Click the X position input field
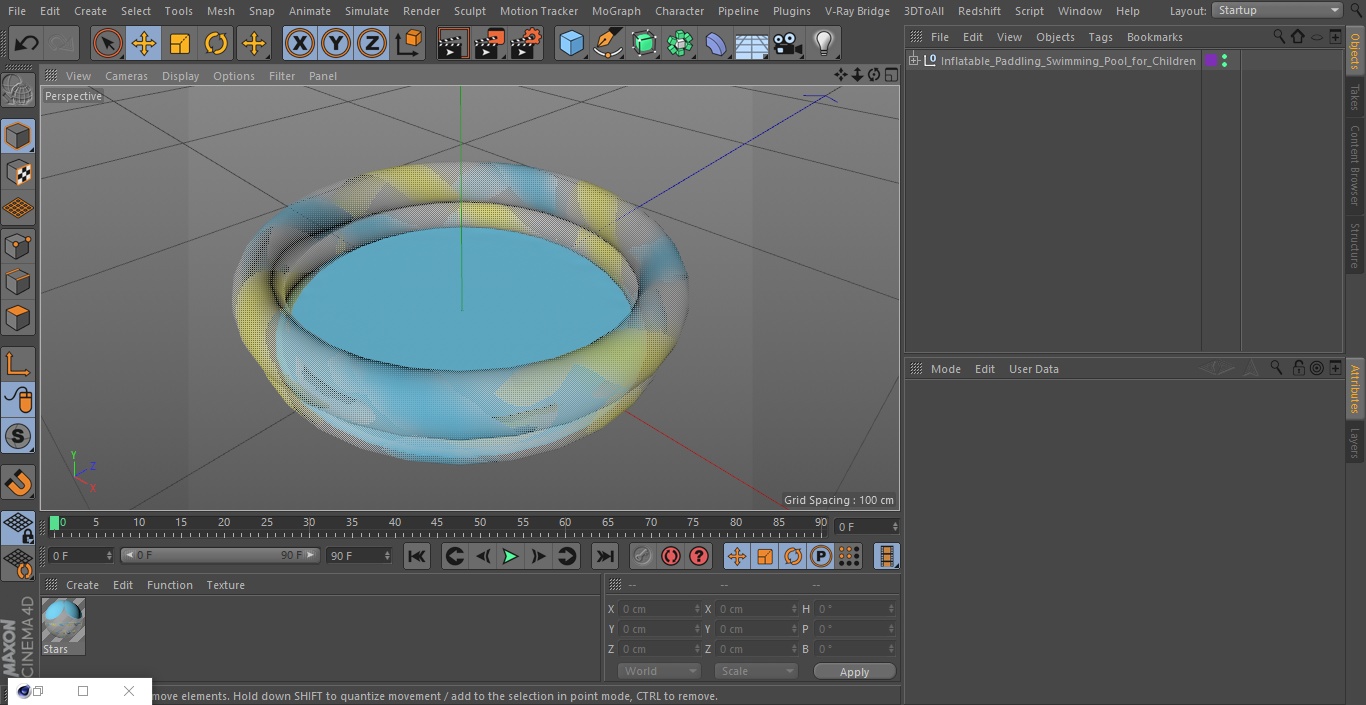 click(x=660, y=609)
